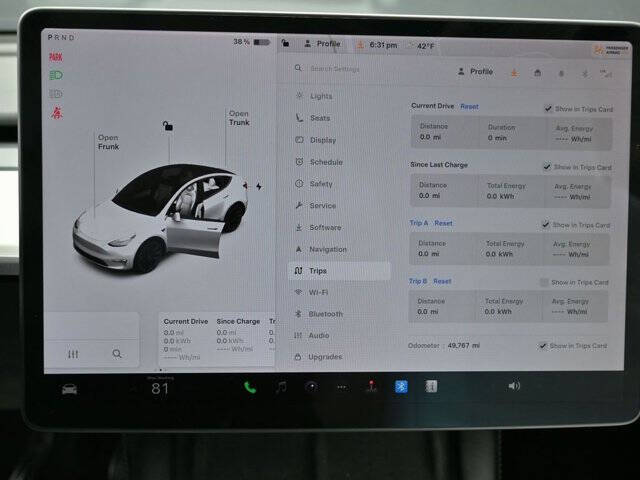
Task: Tap the seatbelt warning indicator
Action: pos(57,112)
